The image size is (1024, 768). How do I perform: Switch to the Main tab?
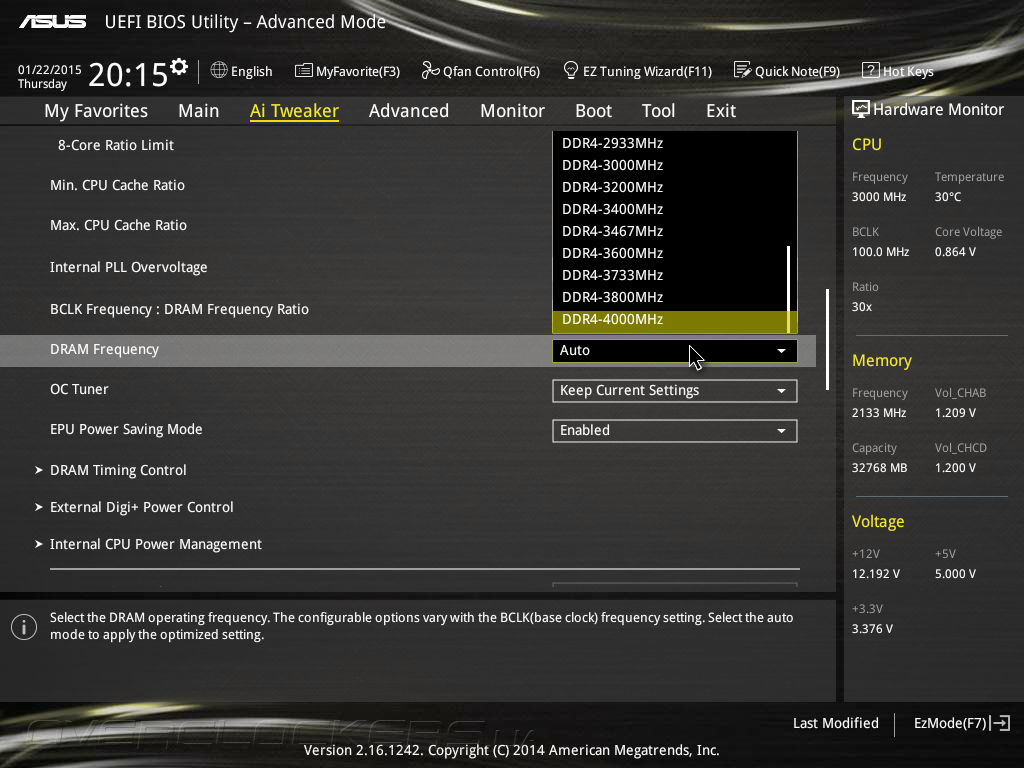click(x=199, y=111)
